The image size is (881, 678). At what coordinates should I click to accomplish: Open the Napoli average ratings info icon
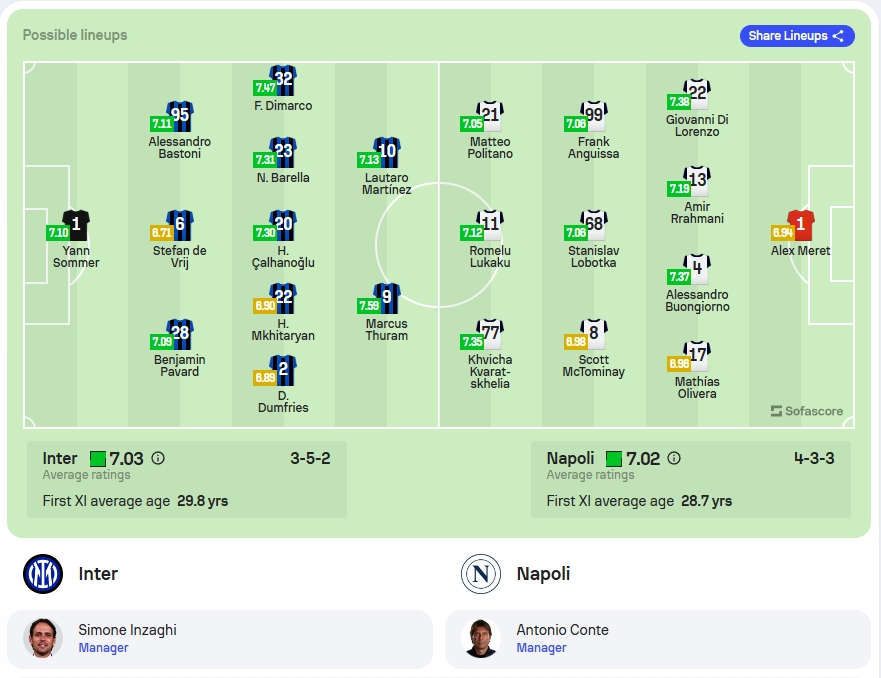coord(674,458)
